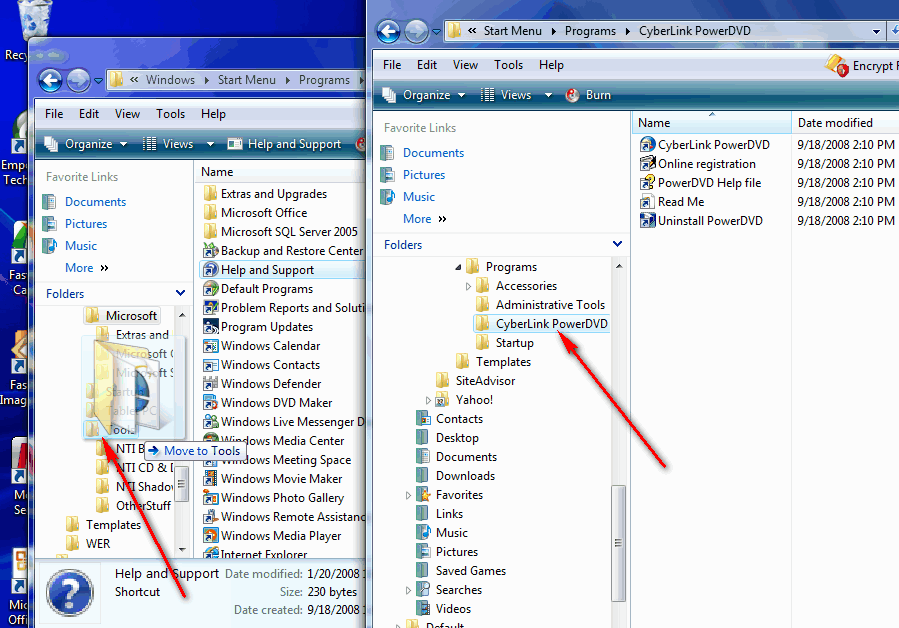Collapse Folders pane in Programs window

coord(181,293)
